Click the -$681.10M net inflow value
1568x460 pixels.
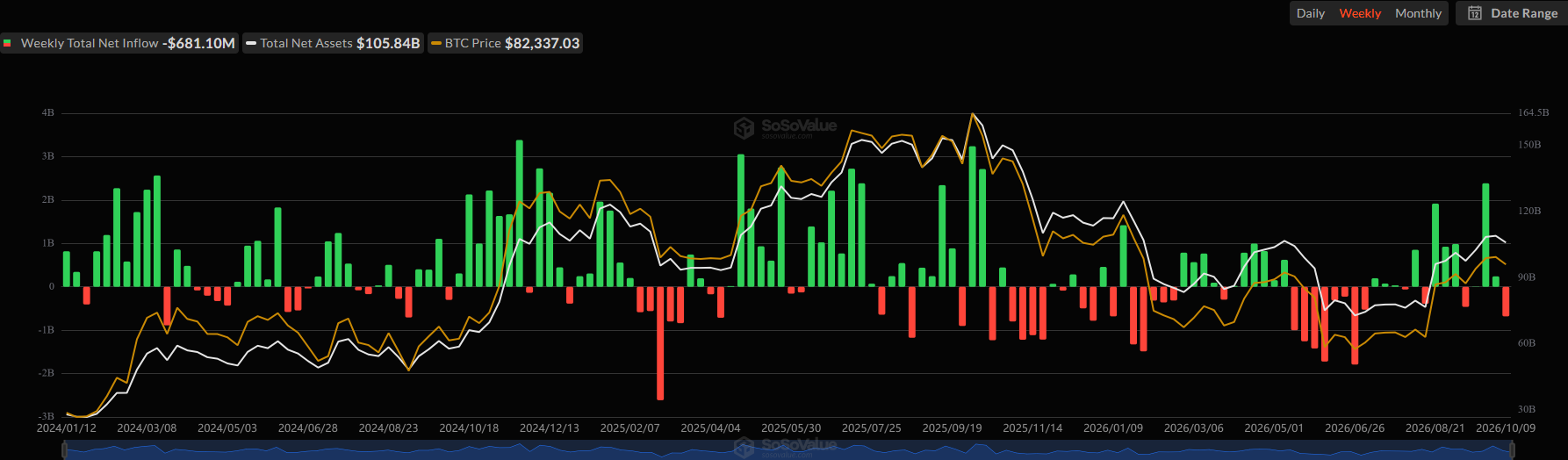198,43
